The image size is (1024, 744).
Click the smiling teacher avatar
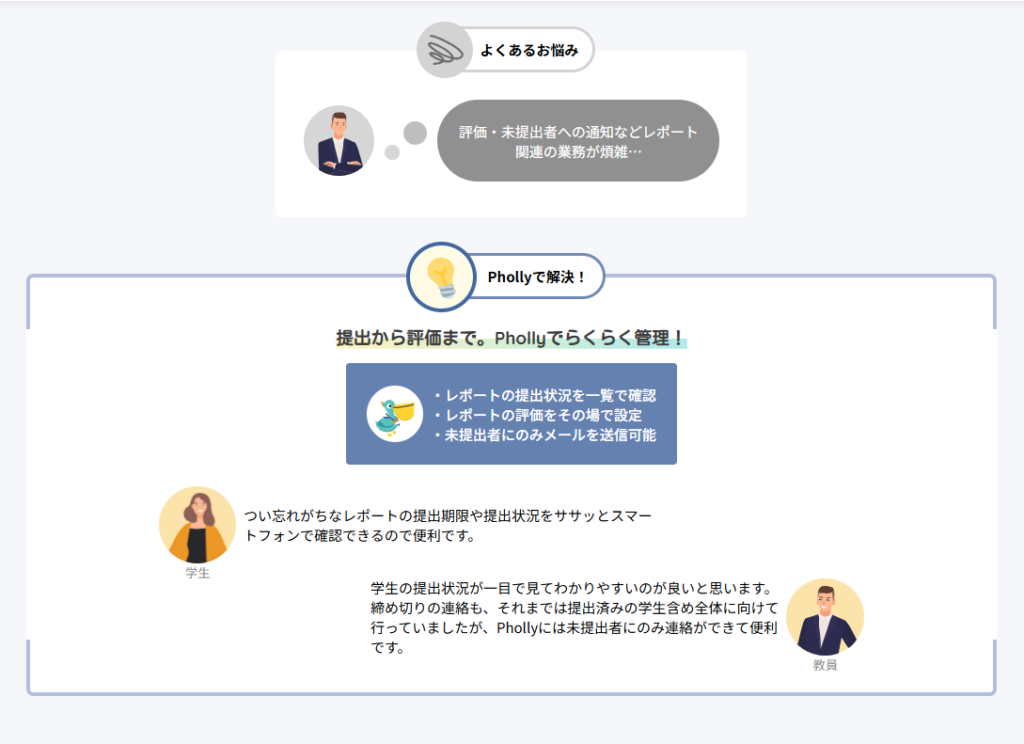tap(825, 617)
